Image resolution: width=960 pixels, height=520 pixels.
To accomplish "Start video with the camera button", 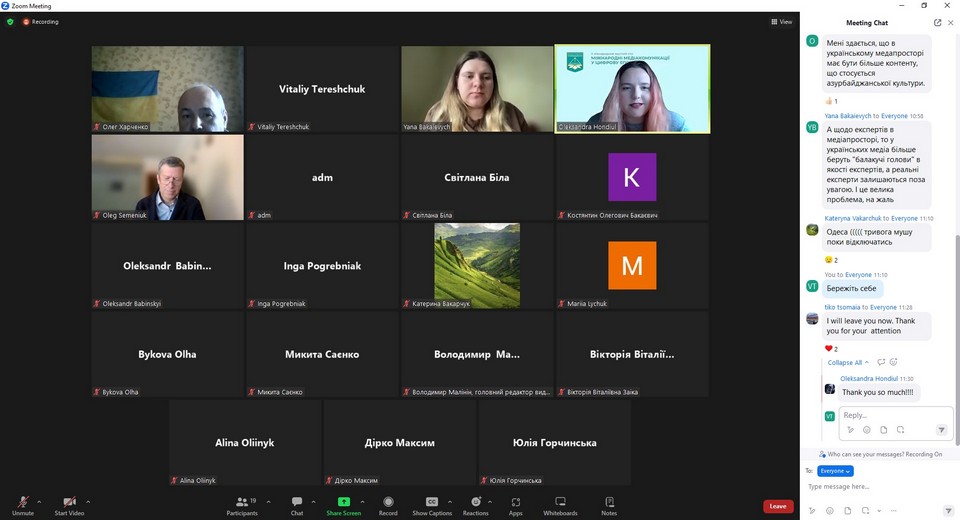I will tap(69, 505).
